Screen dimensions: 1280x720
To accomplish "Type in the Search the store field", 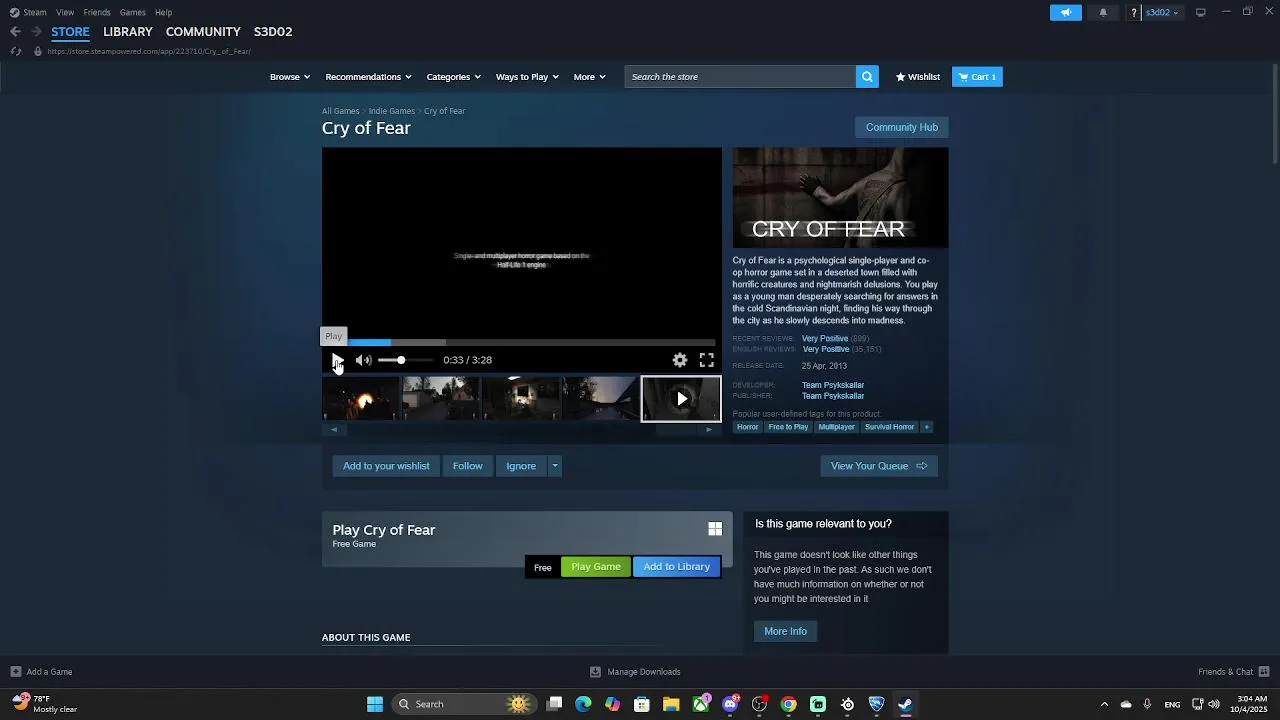I will tap(740, 77).
